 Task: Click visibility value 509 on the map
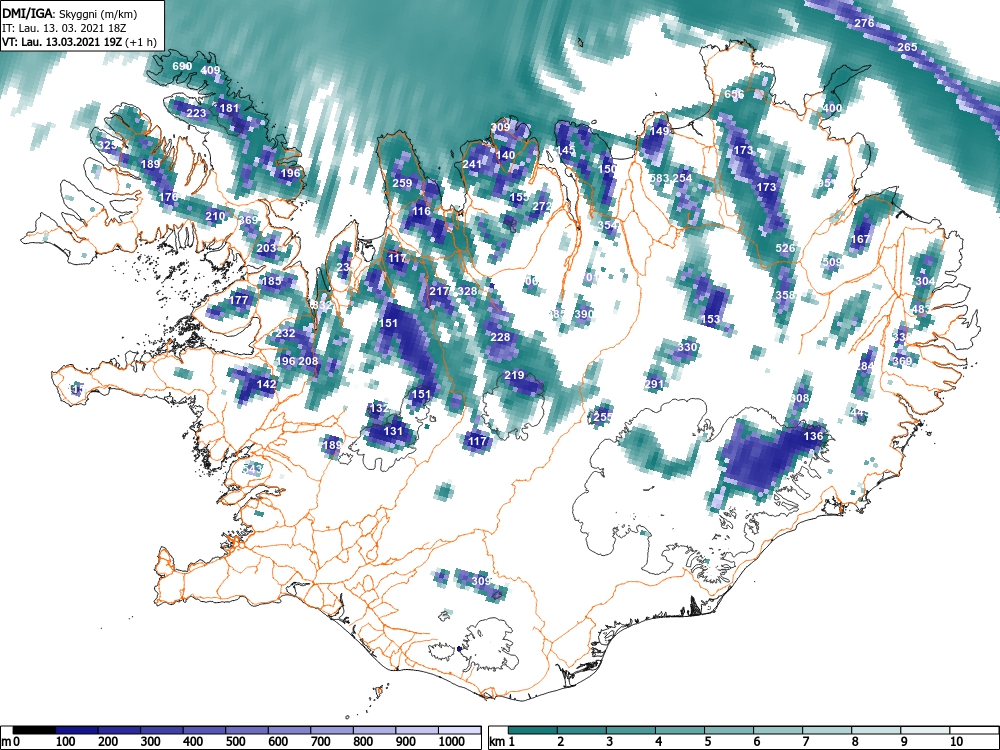click(x=832, y=262)
